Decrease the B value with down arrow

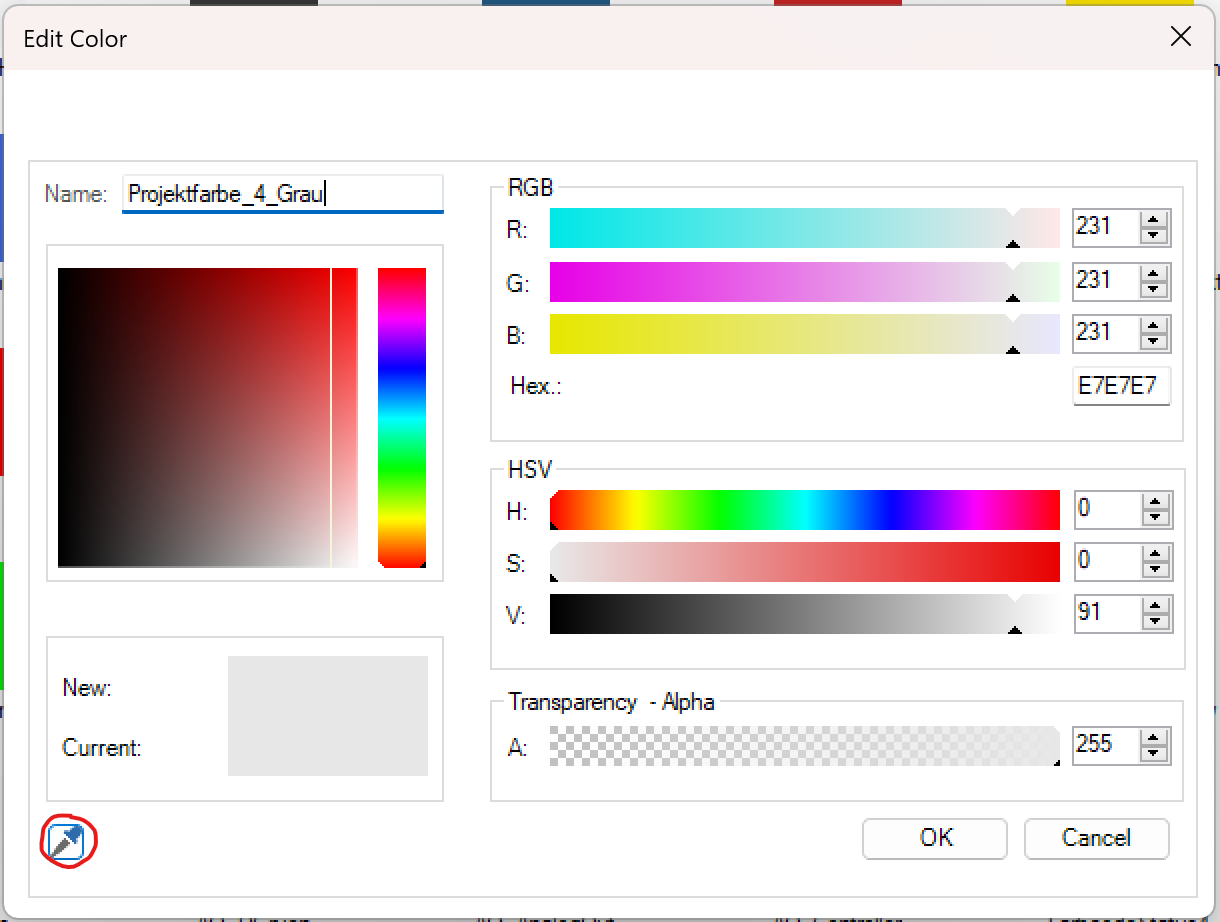coord(1154,341)
